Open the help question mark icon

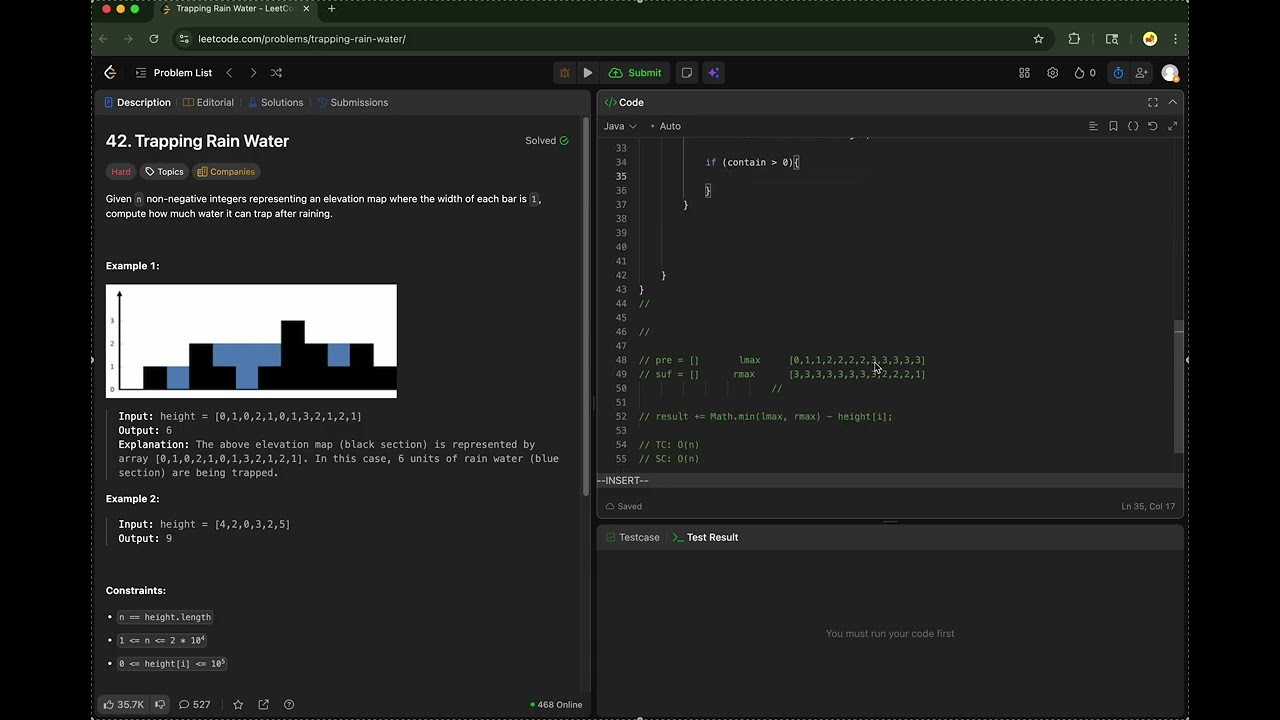(289, 704)
